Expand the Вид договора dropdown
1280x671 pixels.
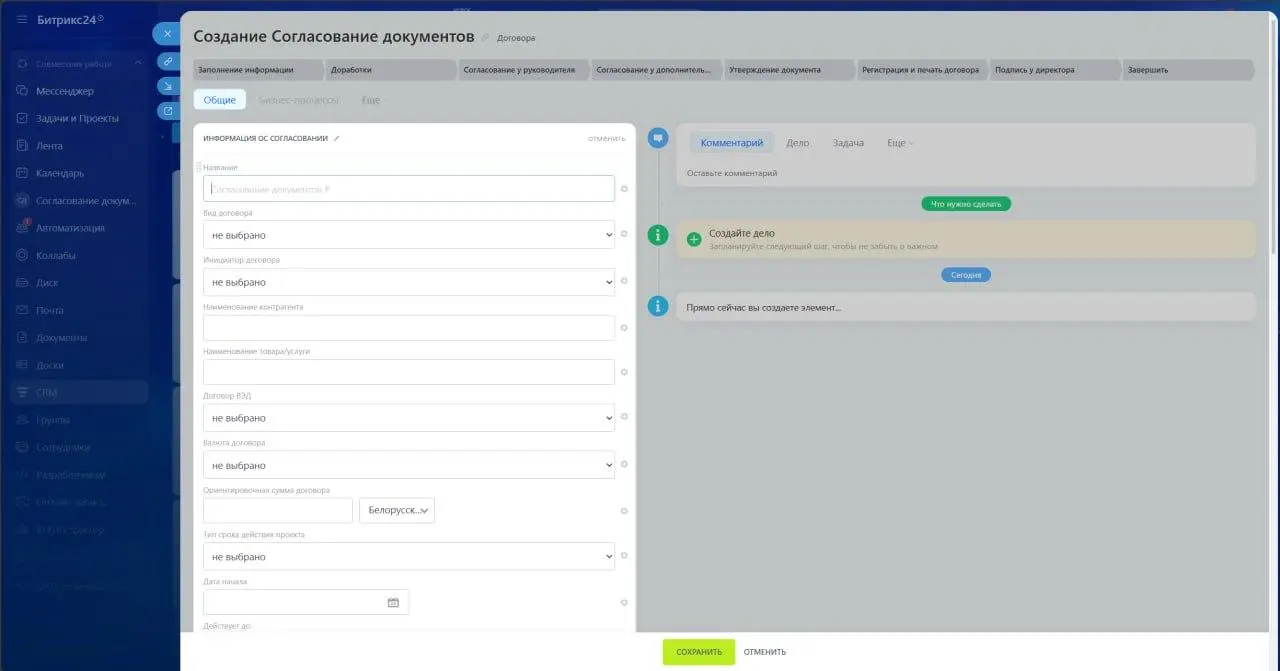point(409,235)
